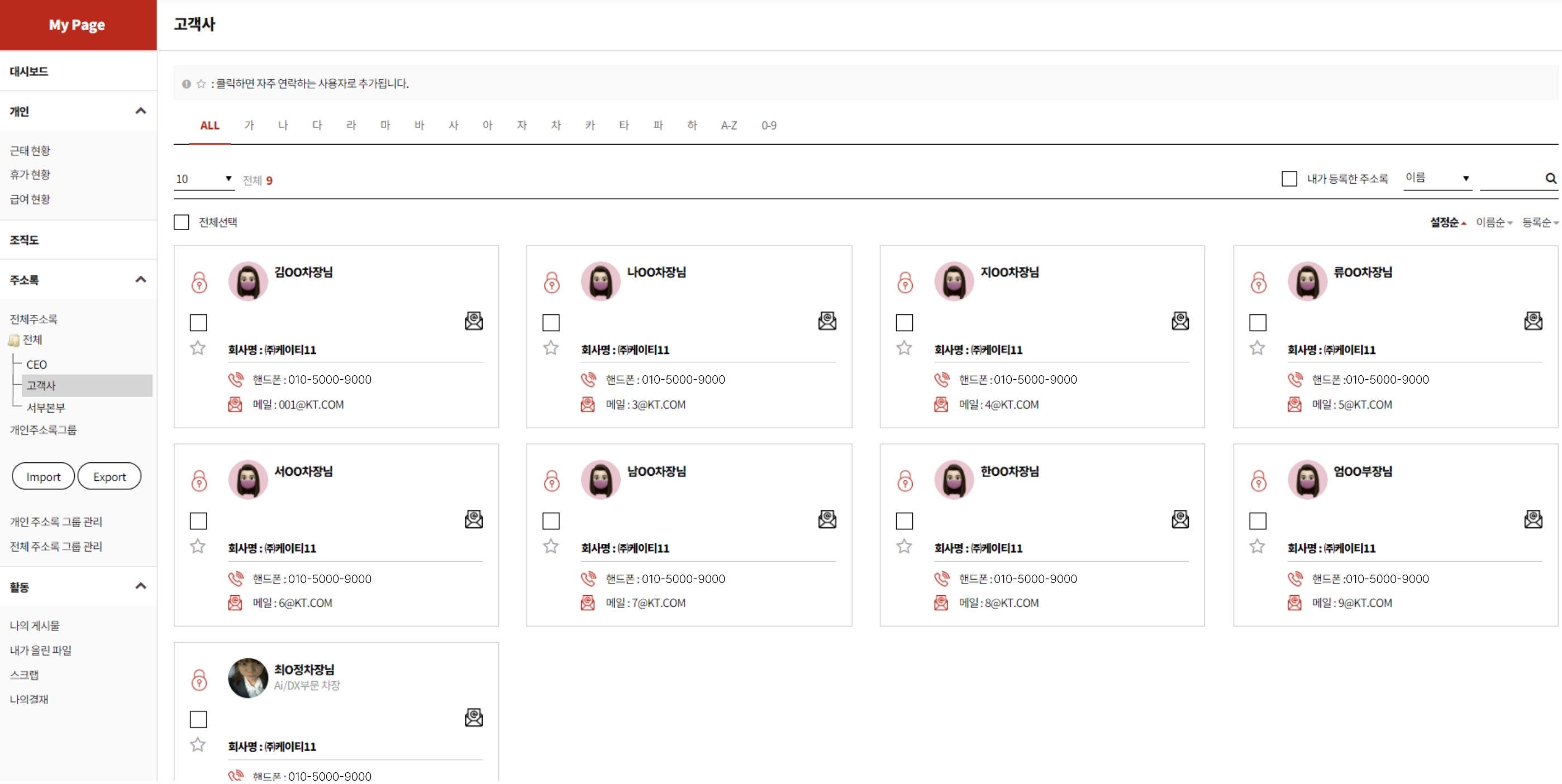The height and width of the screenshot is (784, 1562).
Task: Star 서OO차장님 as frequent contact
Action: click(x=198, y=547)
